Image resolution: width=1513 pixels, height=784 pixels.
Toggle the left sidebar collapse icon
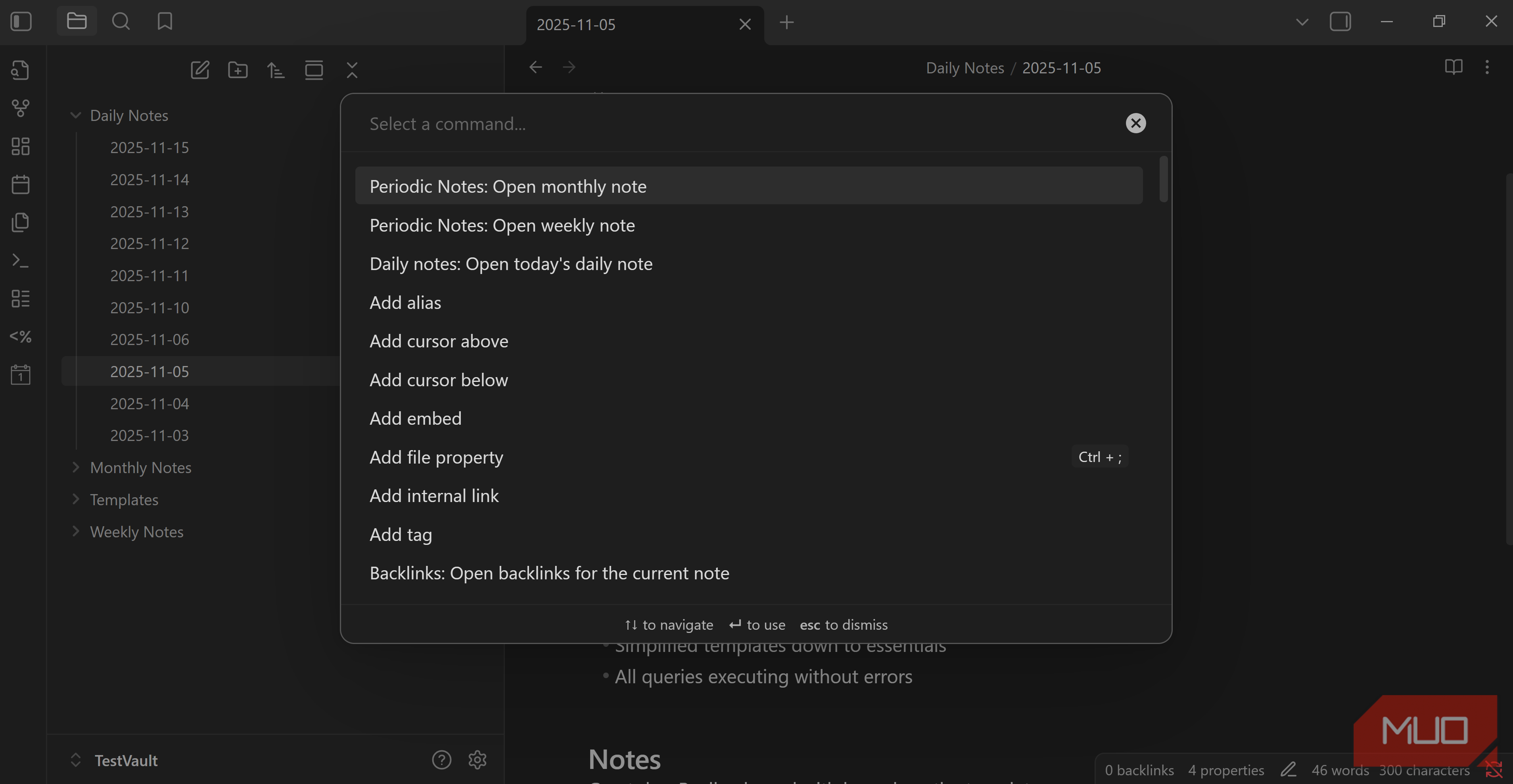[21, 22]
